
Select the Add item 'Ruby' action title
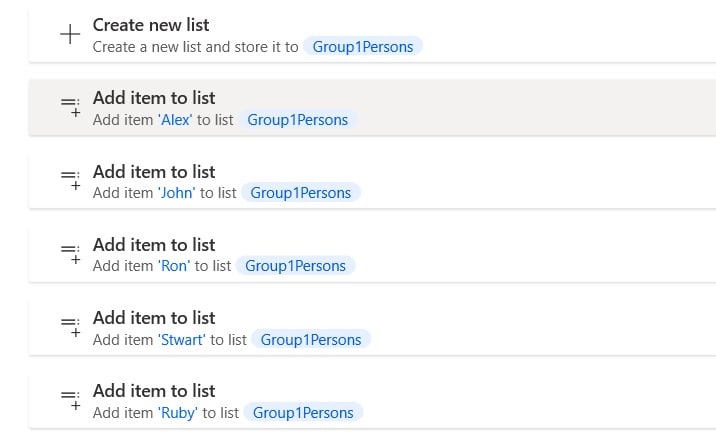(154, 391)
